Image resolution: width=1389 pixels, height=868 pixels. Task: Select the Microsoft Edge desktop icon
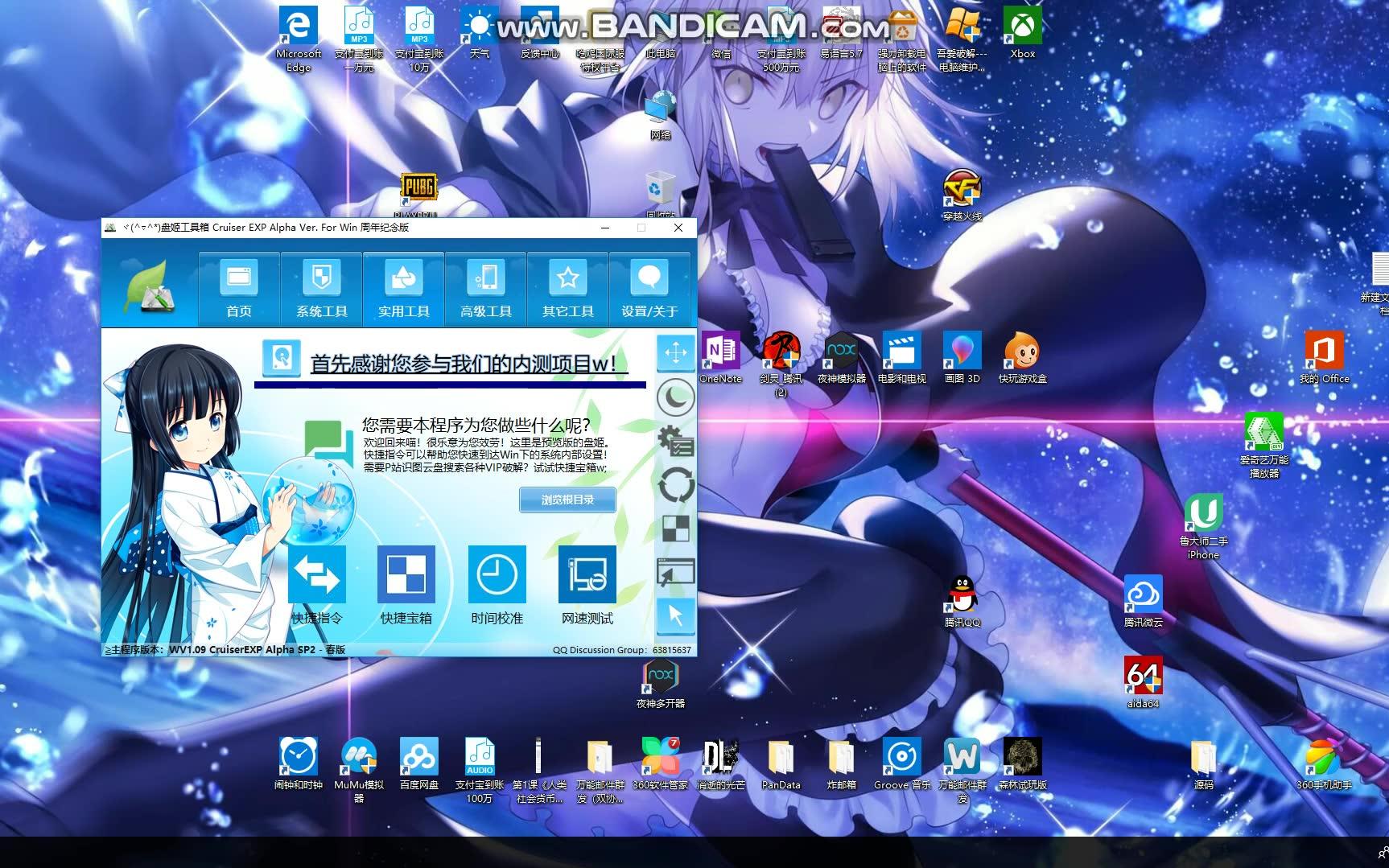pyautogui.click(x=299, y=39)
